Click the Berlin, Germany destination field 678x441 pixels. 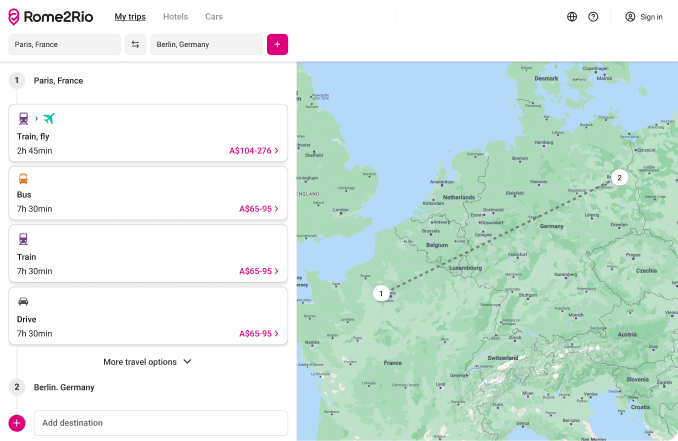coord(206,45)
